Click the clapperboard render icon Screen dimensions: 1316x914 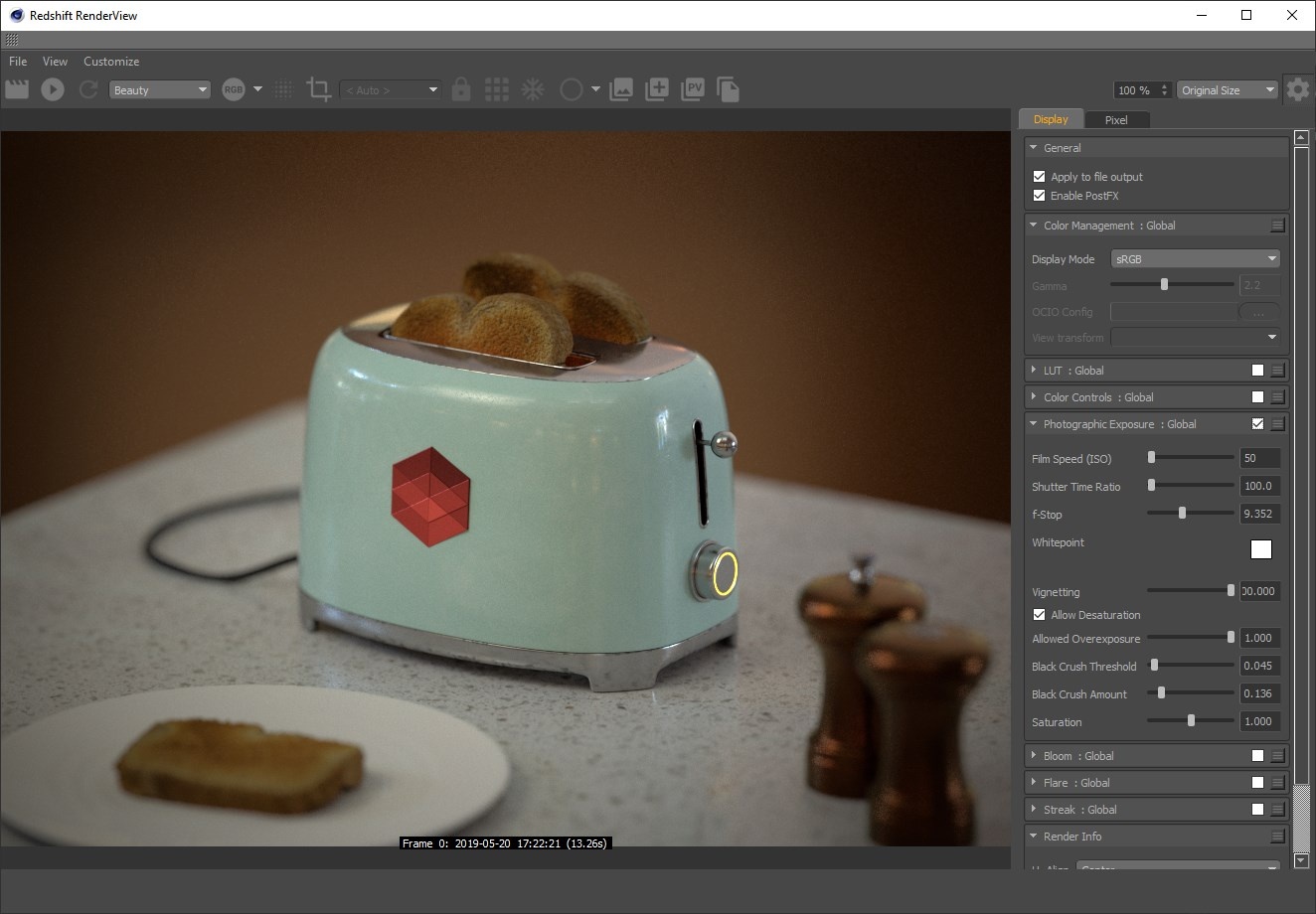point(16,89)
